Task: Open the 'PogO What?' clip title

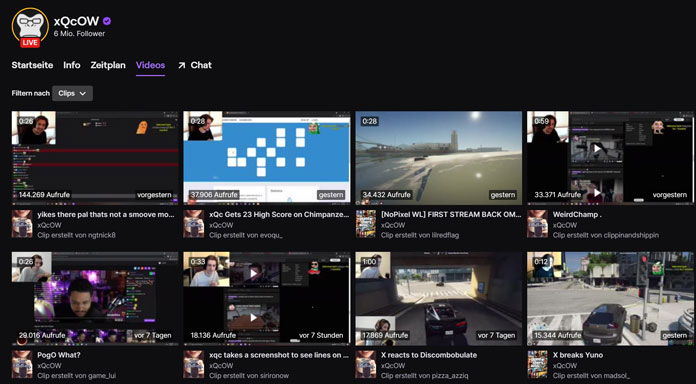Action: coord(59,355)
